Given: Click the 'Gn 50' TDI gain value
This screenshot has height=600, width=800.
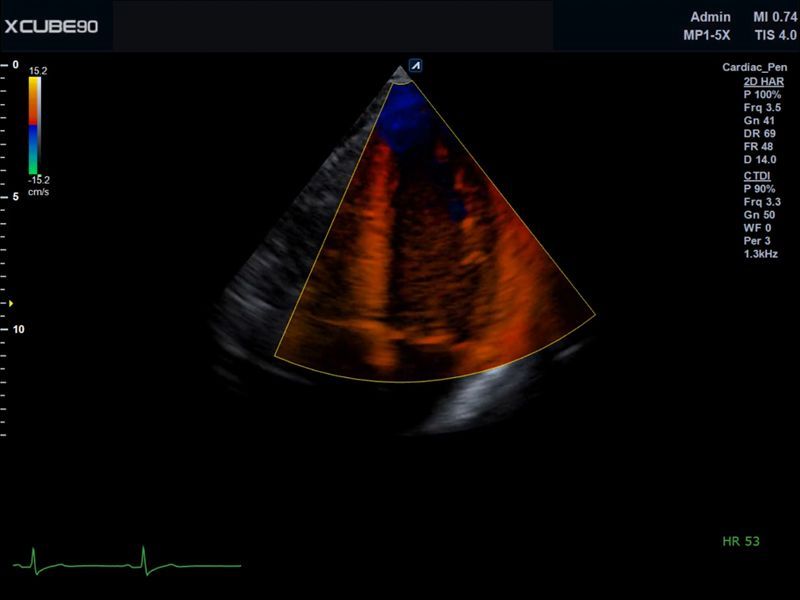Looking at the screenshot, I should click(759, 215).
